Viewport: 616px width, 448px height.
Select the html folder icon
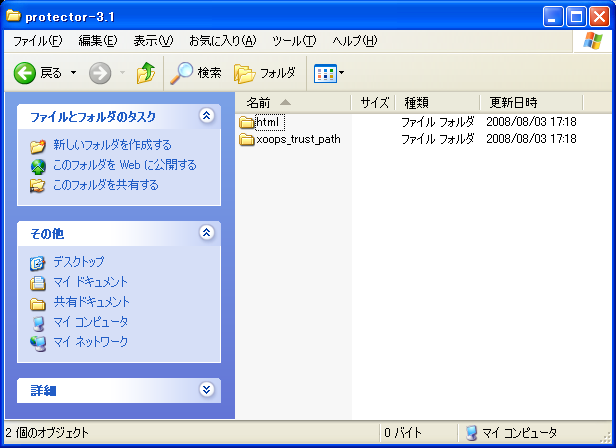247,123
